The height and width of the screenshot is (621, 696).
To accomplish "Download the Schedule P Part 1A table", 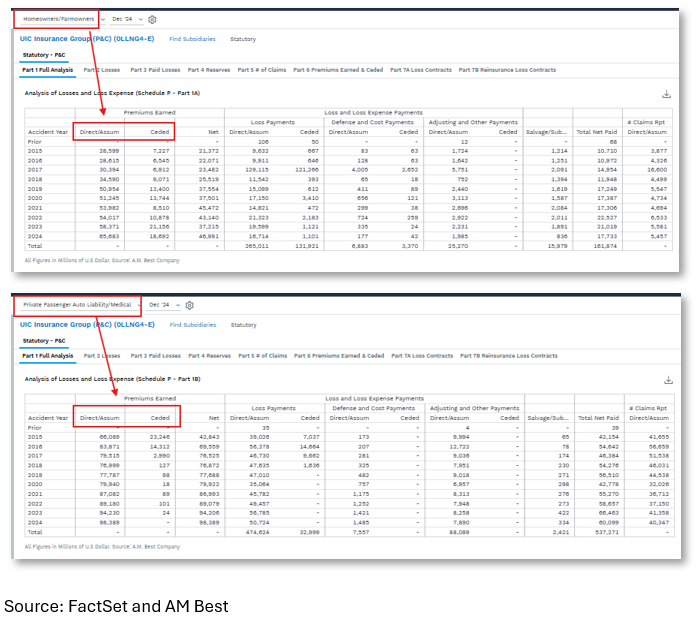I will (666, 94).
